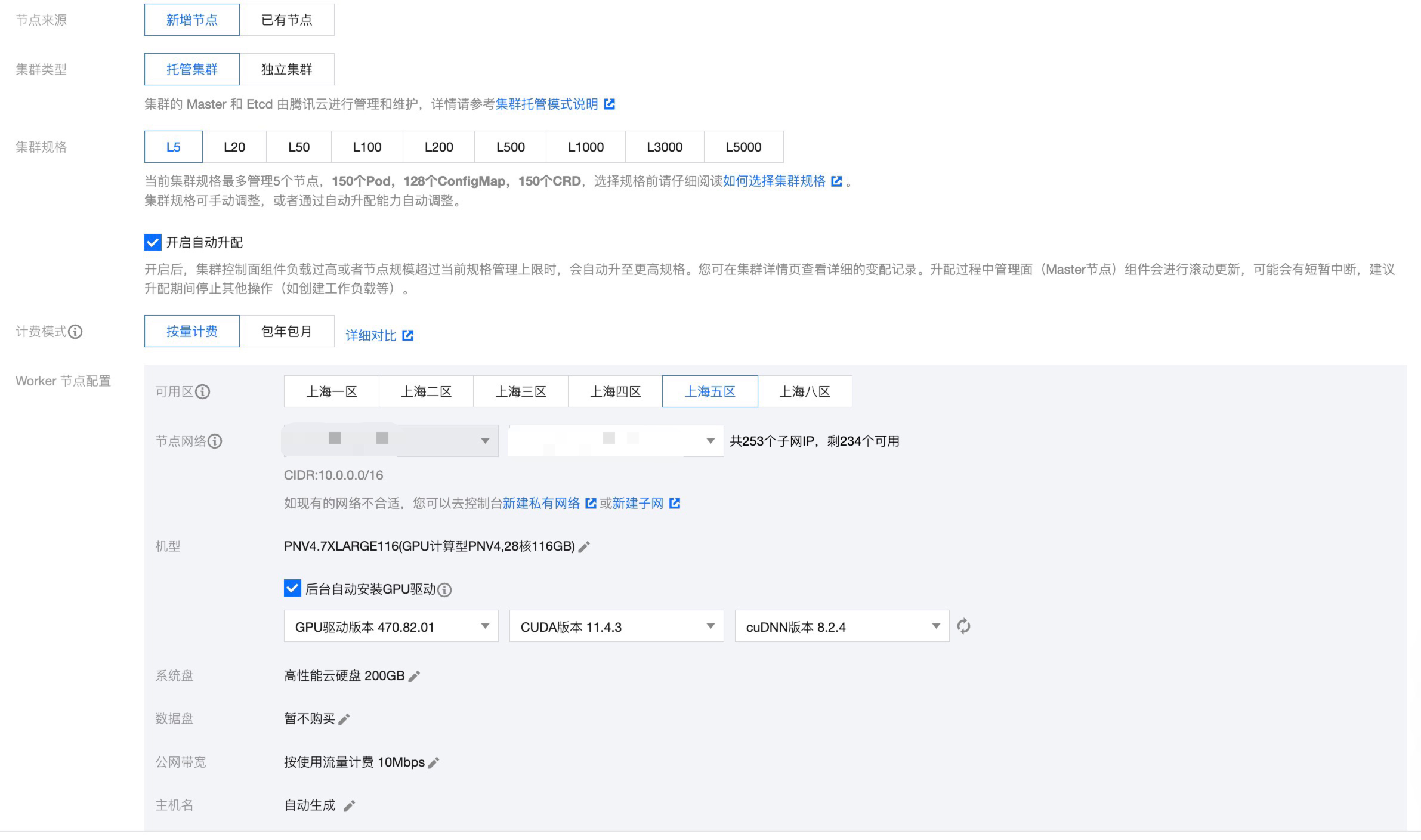The width and height of the screenshot is (1421, 840).
Task: Click pencil icon beside 公网带宽 10Mbps
Action: coord(434,762)
